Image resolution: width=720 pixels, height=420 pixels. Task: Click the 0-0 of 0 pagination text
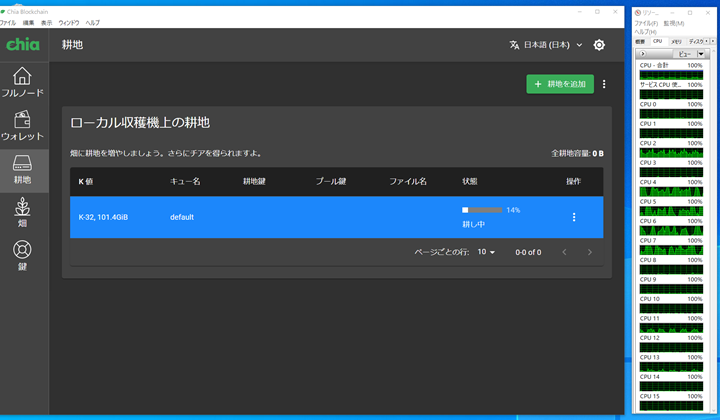pos(528,252)
